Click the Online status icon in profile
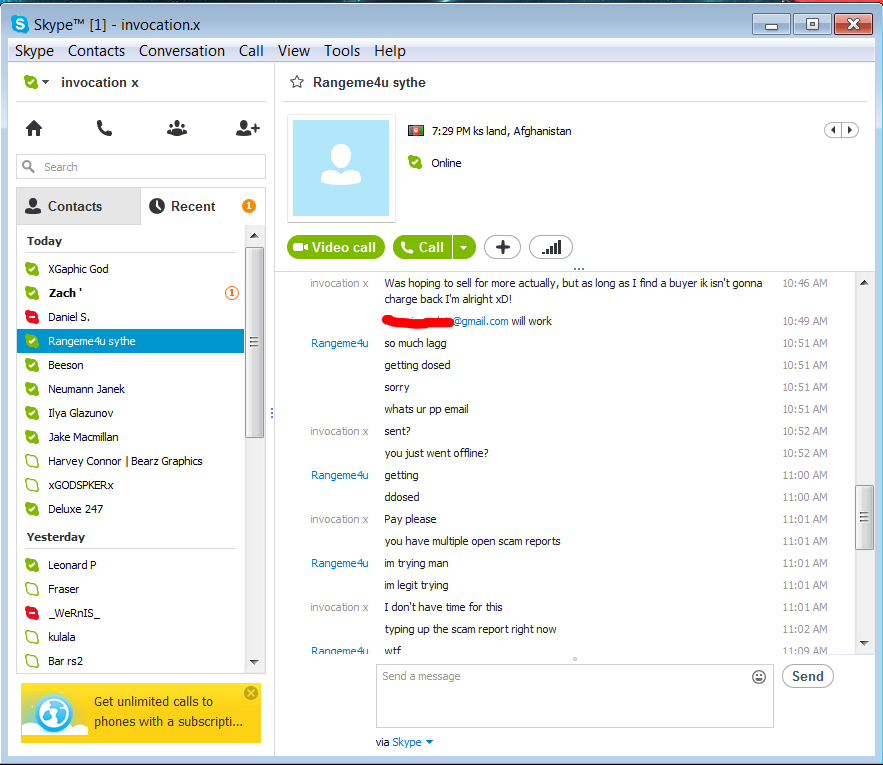This screenshot has width=883, height=765. coord(415,163)
